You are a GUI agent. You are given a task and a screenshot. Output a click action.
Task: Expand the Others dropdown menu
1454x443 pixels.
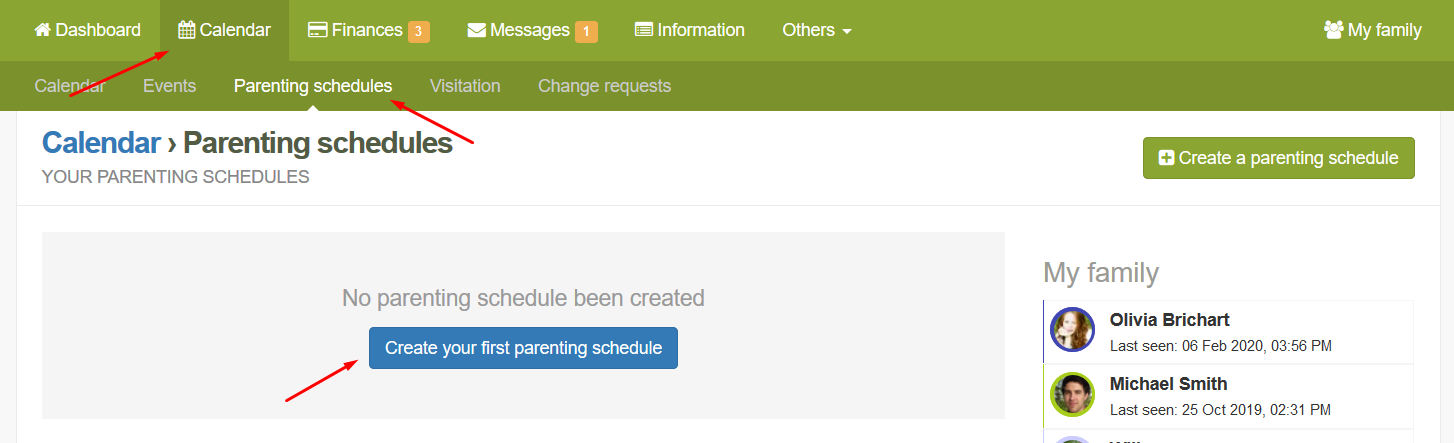[x=816, y=30]
